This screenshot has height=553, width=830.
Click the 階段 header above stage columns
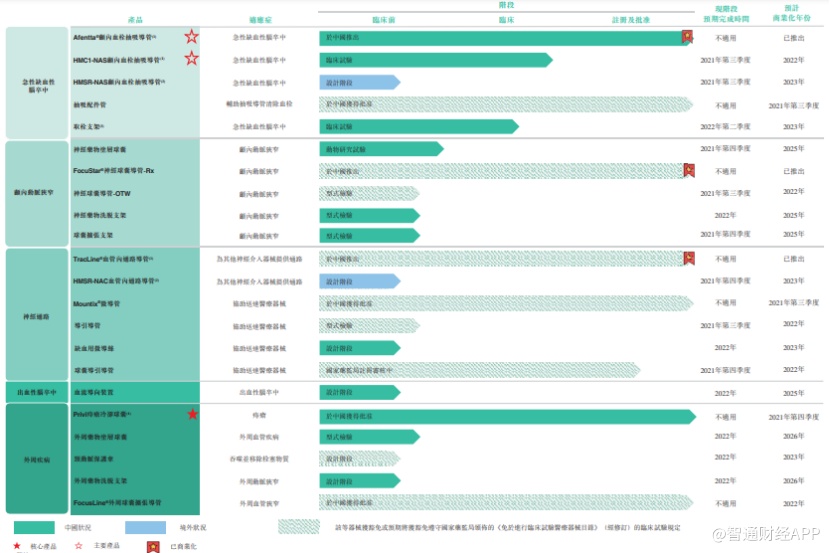[x=507, y=5]
